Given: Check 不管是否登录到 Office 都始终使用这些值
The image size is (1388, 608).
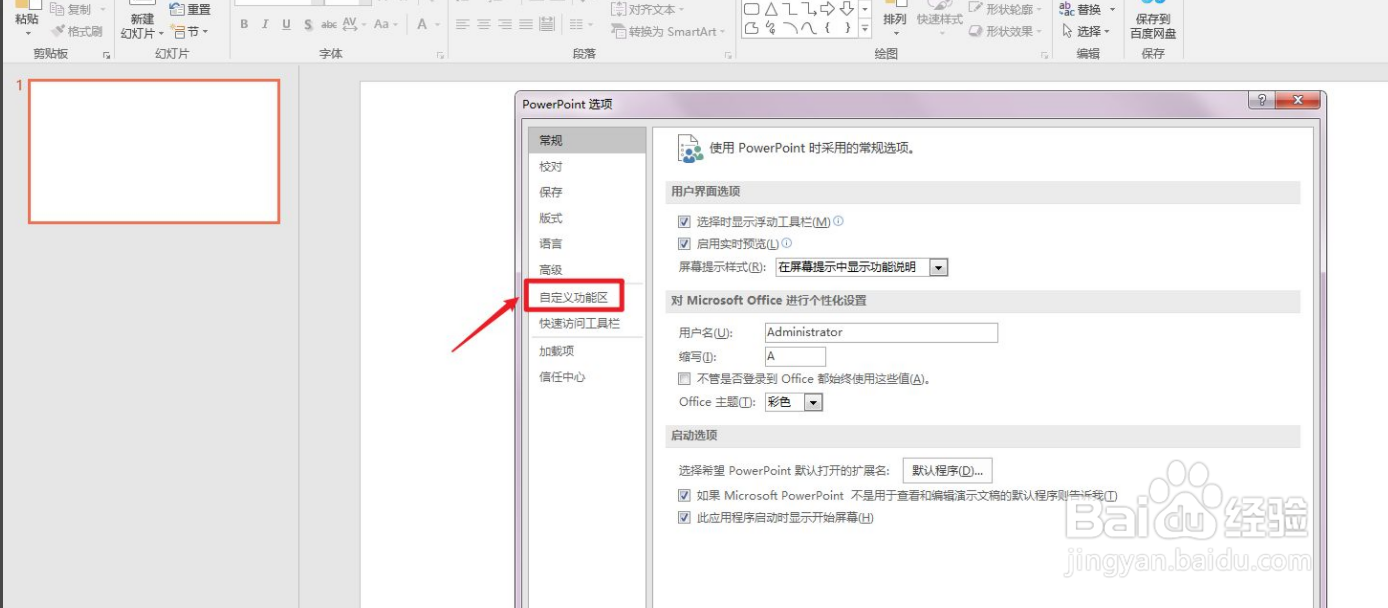Looking at the screenshot, I should click(x=685, y=379).
